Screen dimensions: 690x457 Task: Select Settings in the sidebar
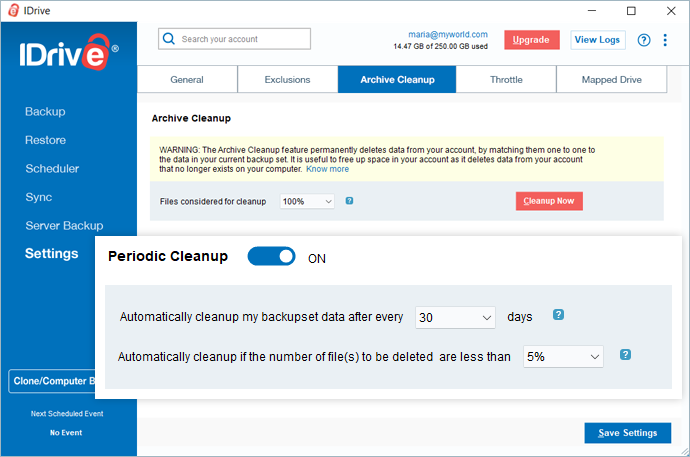[x=51, y=253]
